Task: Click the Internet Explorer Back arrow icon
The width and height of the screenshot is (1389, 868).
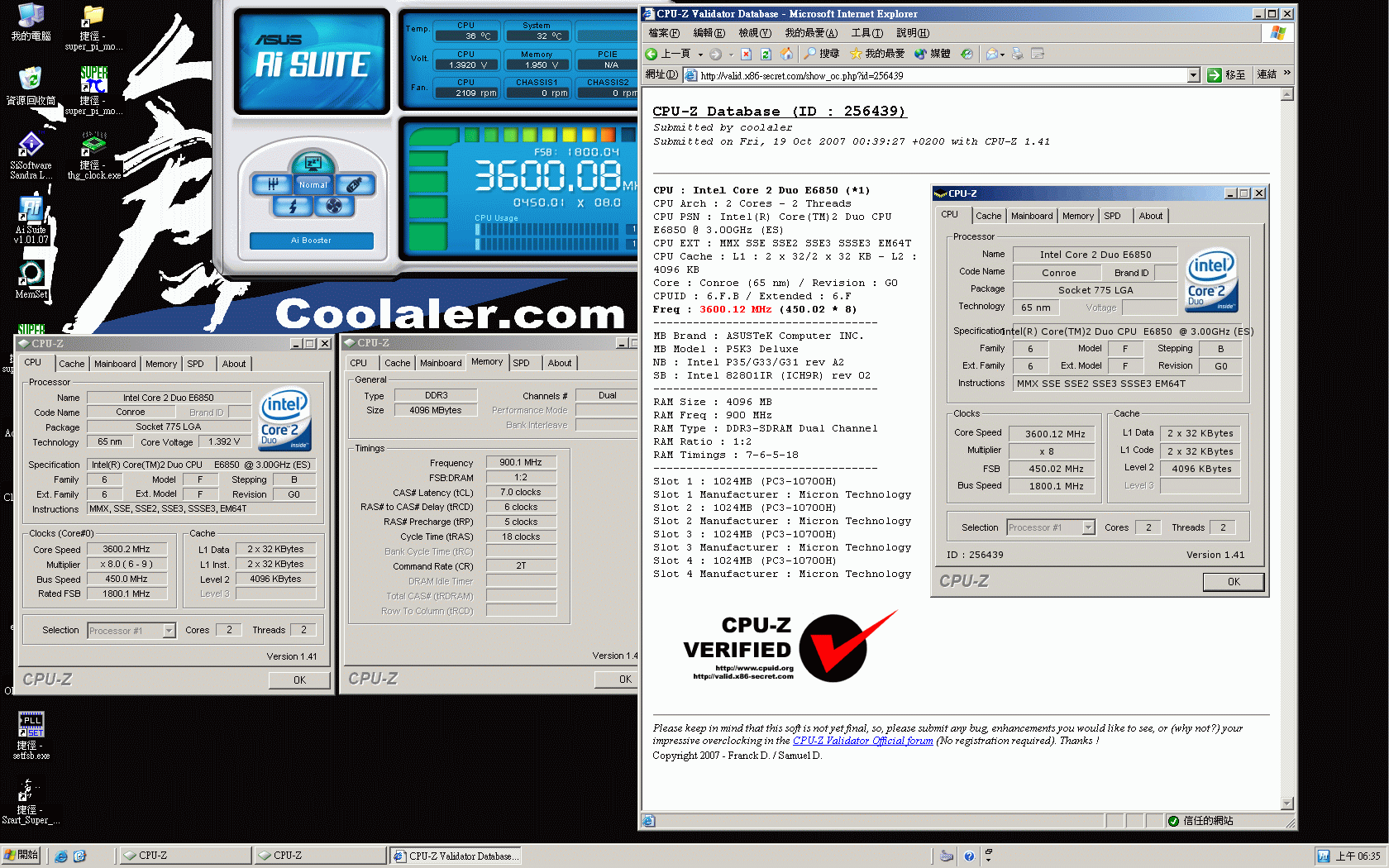Action: pyautogui.click(x=652, y=54)
